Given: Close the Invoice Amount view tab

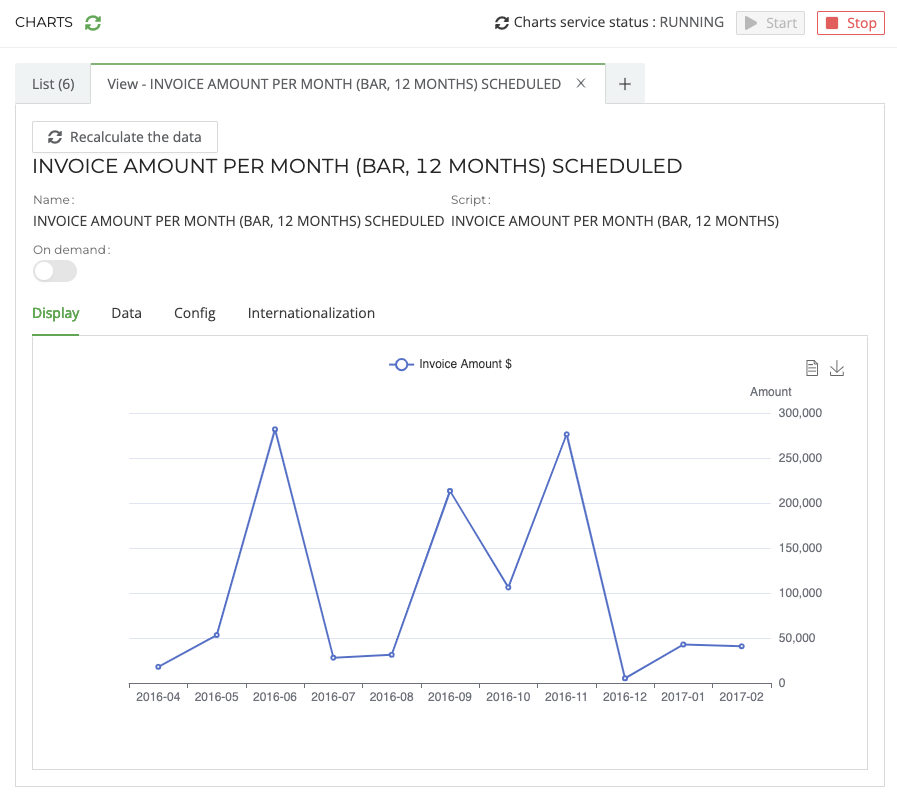Looking at the screenshot, I should 581,84.
